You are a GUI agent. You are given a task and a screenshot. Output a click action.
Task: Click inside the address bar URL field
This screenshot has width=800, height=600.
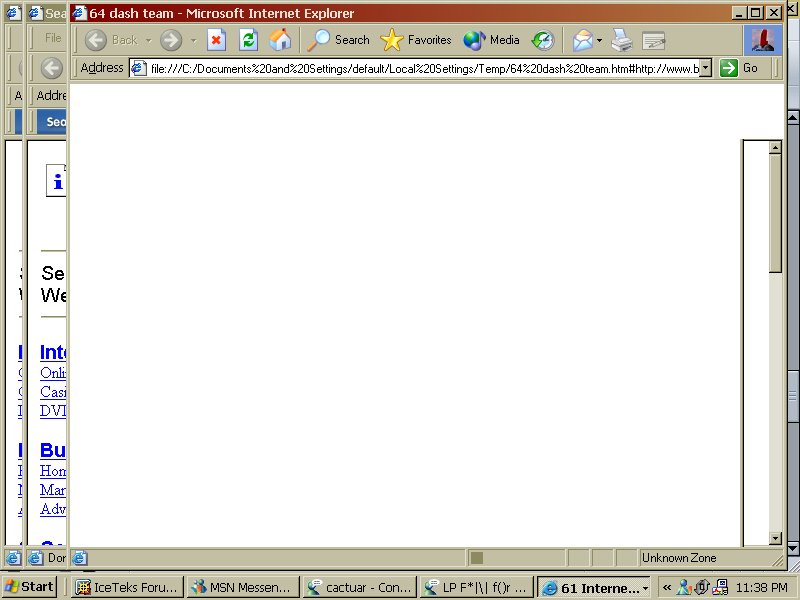point(420,68)
